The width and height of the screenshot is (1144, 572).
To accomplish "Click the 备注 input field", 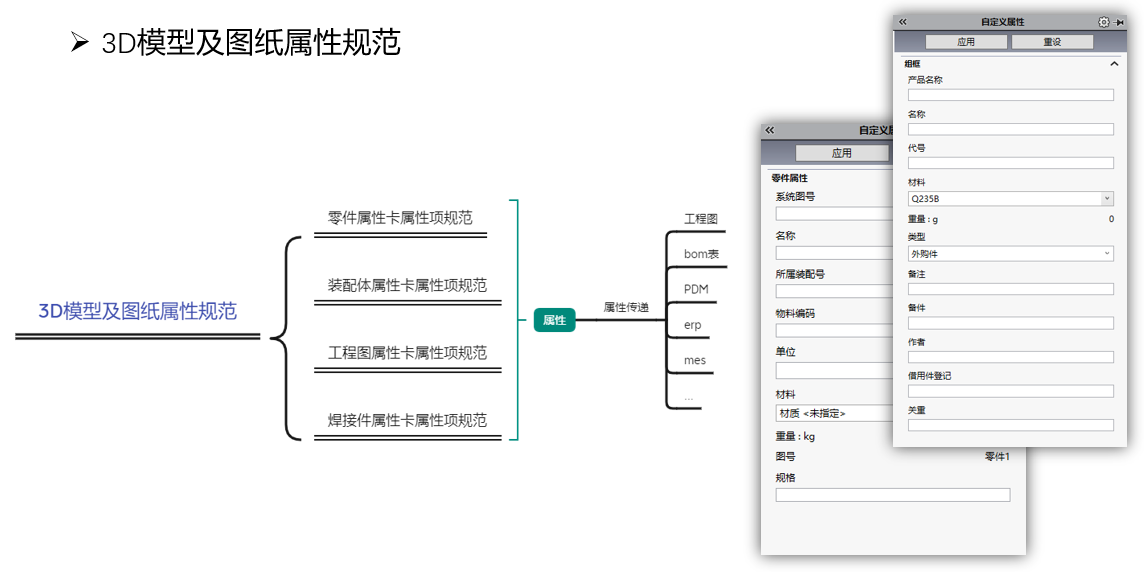I will pos(1010,289).
